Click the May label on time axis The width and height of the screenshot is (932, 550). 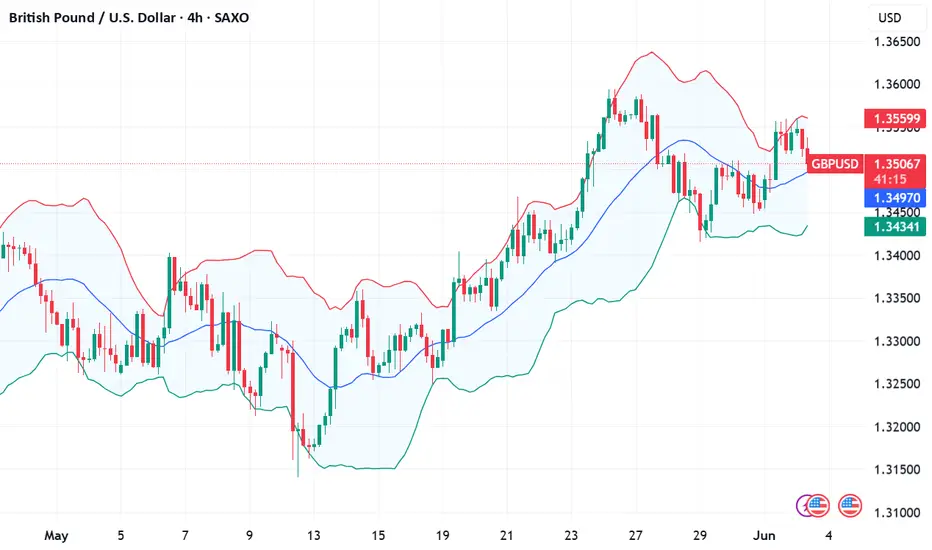56,536
